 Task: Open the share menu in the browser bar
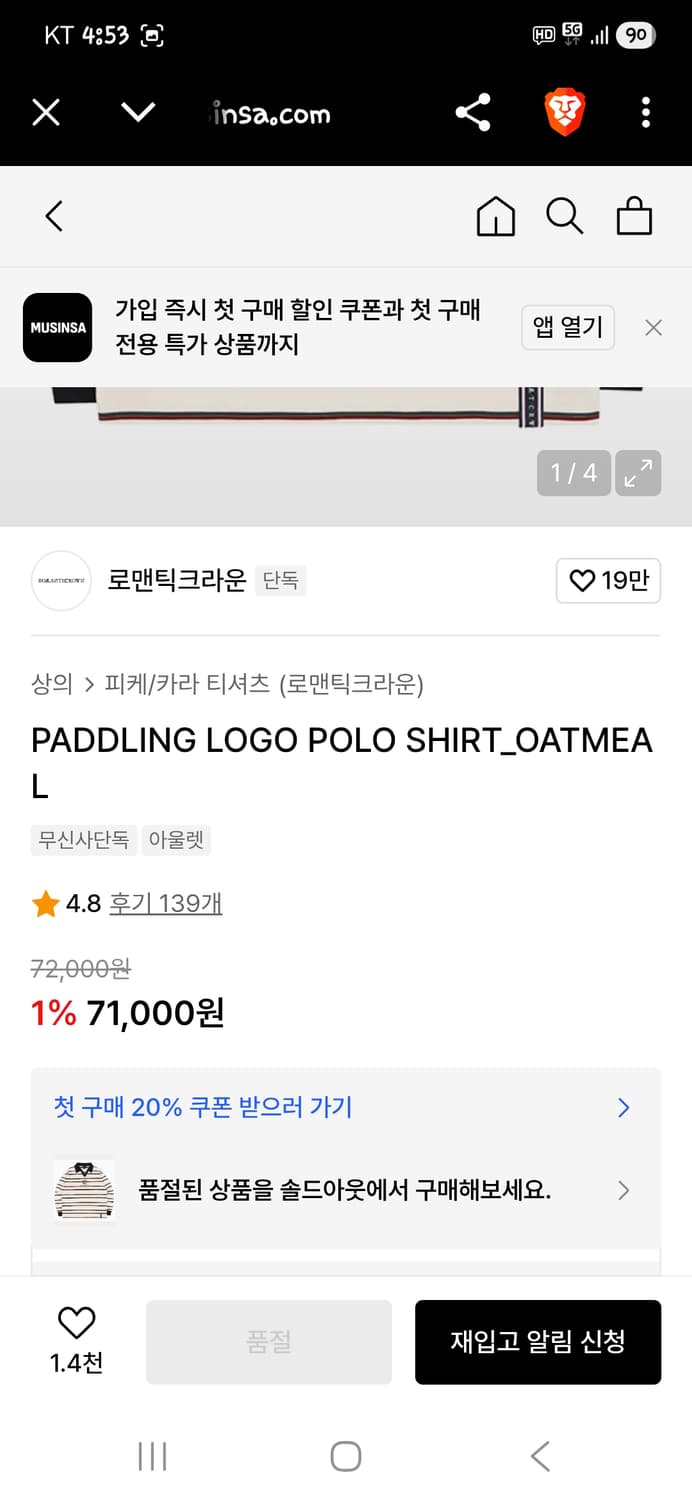[x=471, y=112]
